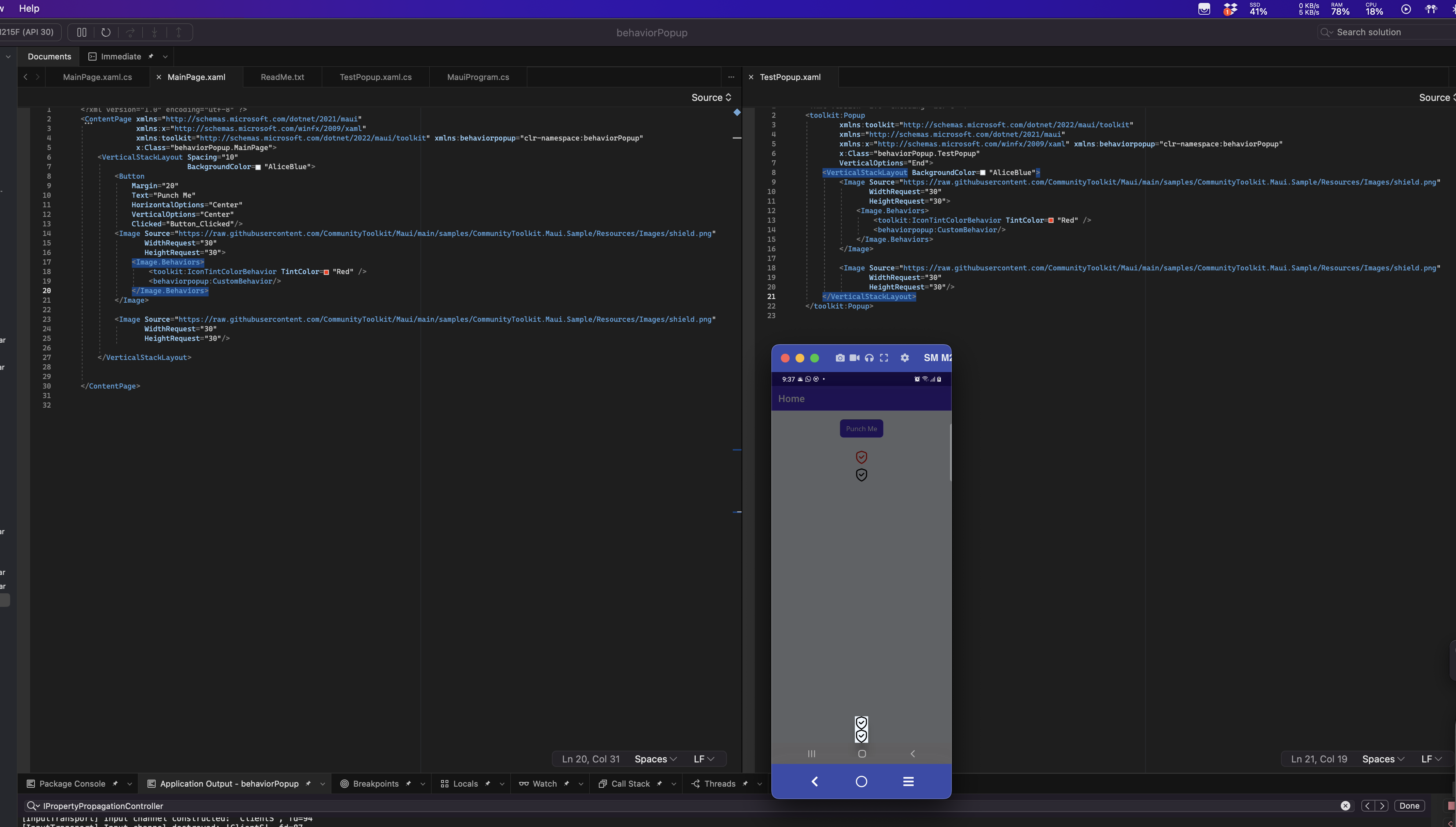Open the line ending LF dropdown

(703, 759)
